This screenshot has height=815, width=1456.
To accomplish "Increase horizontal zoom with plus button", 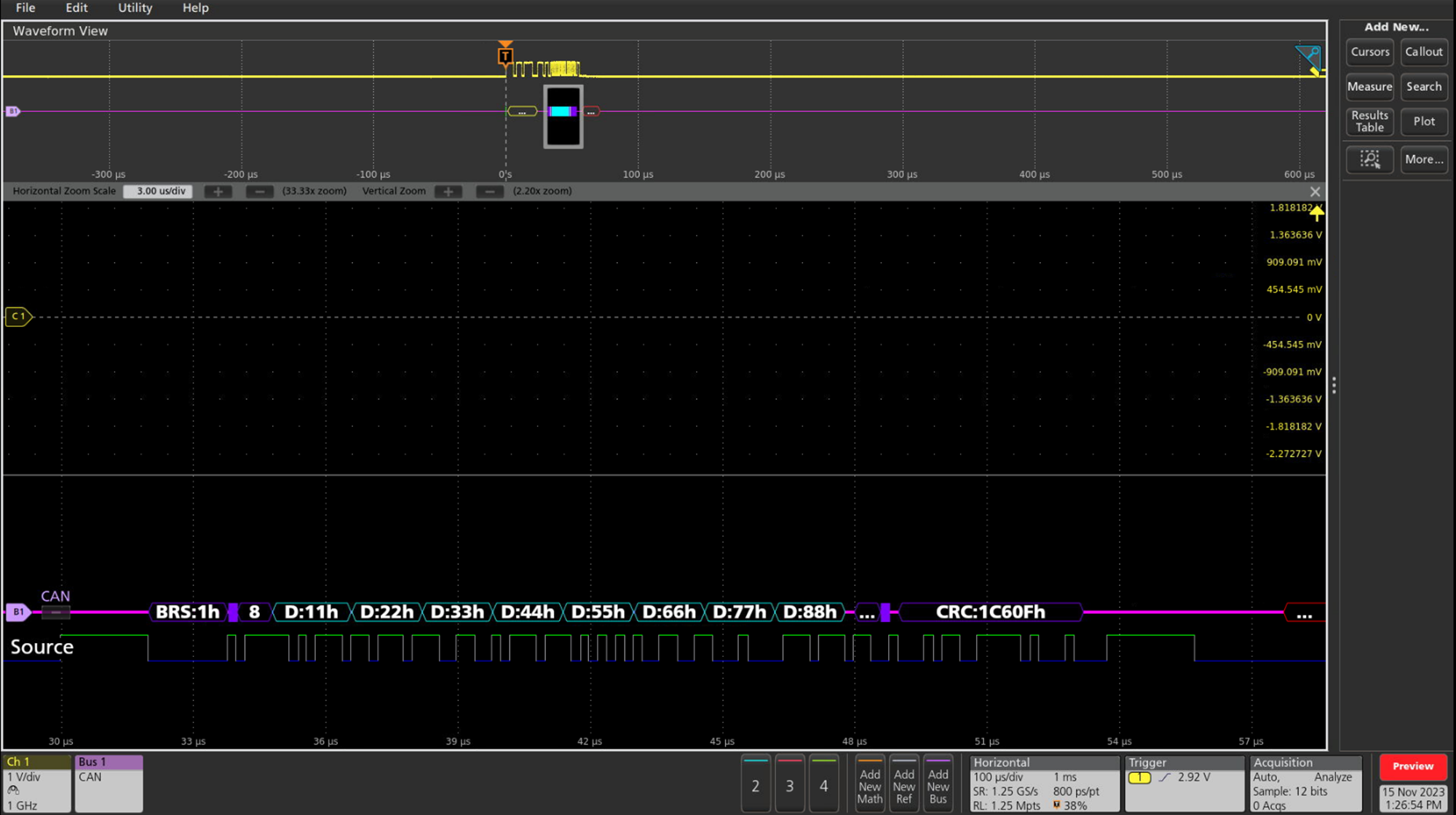I will pos(218,191).
